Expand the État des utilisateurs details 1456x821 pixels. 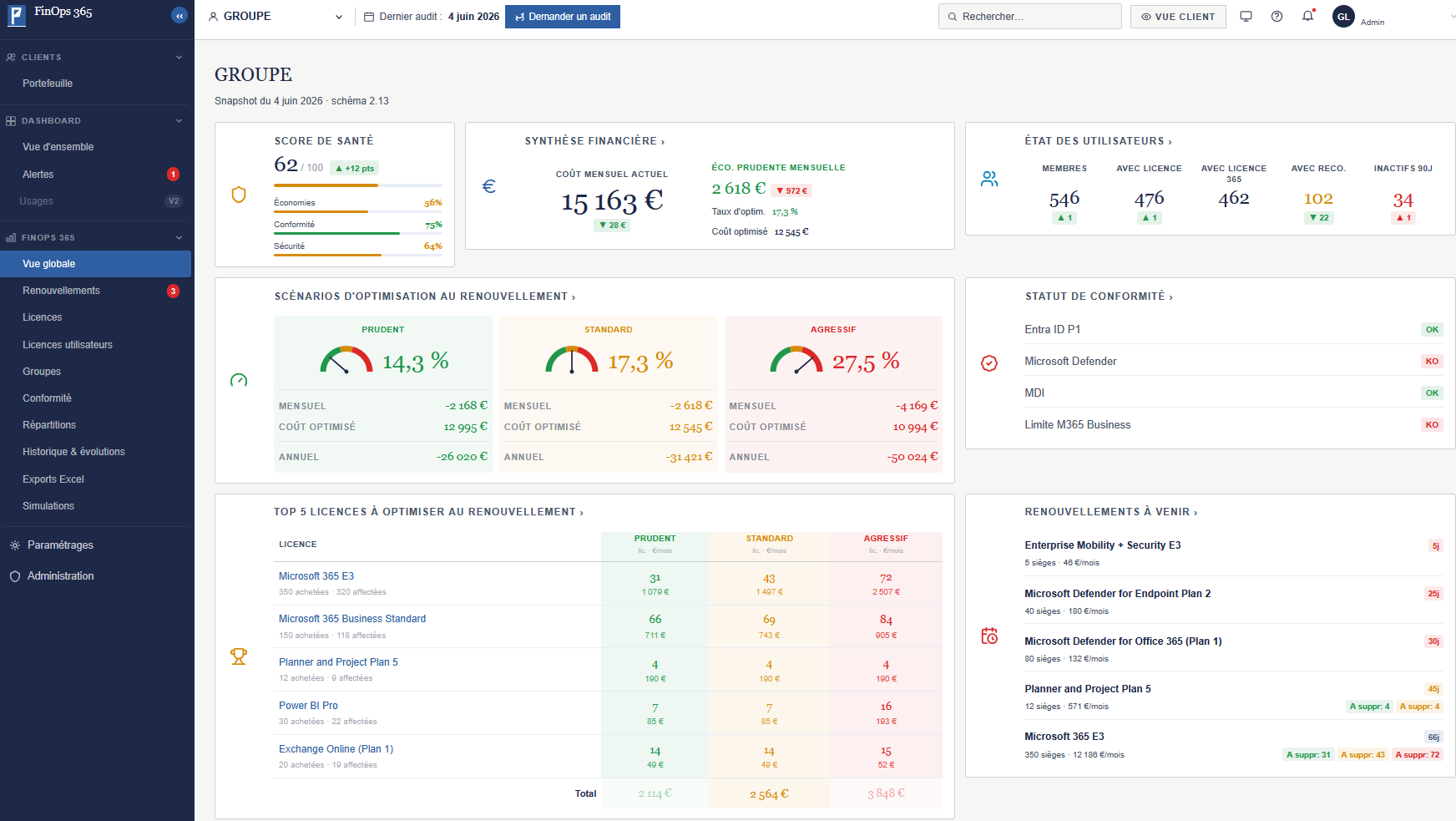pos(1098,141)
